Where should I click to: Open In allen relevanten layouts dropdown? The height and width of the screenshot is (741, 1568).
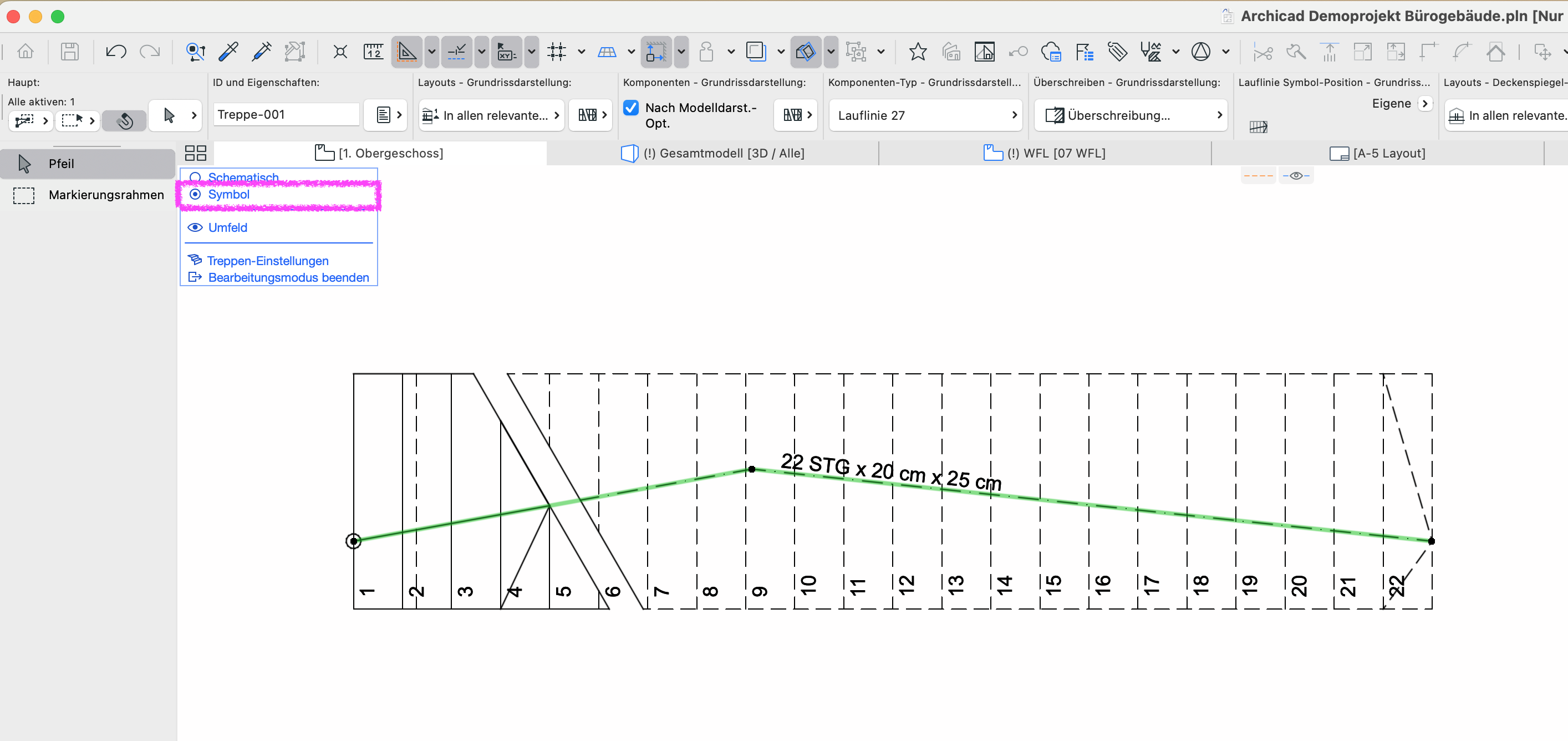(491, 115)
